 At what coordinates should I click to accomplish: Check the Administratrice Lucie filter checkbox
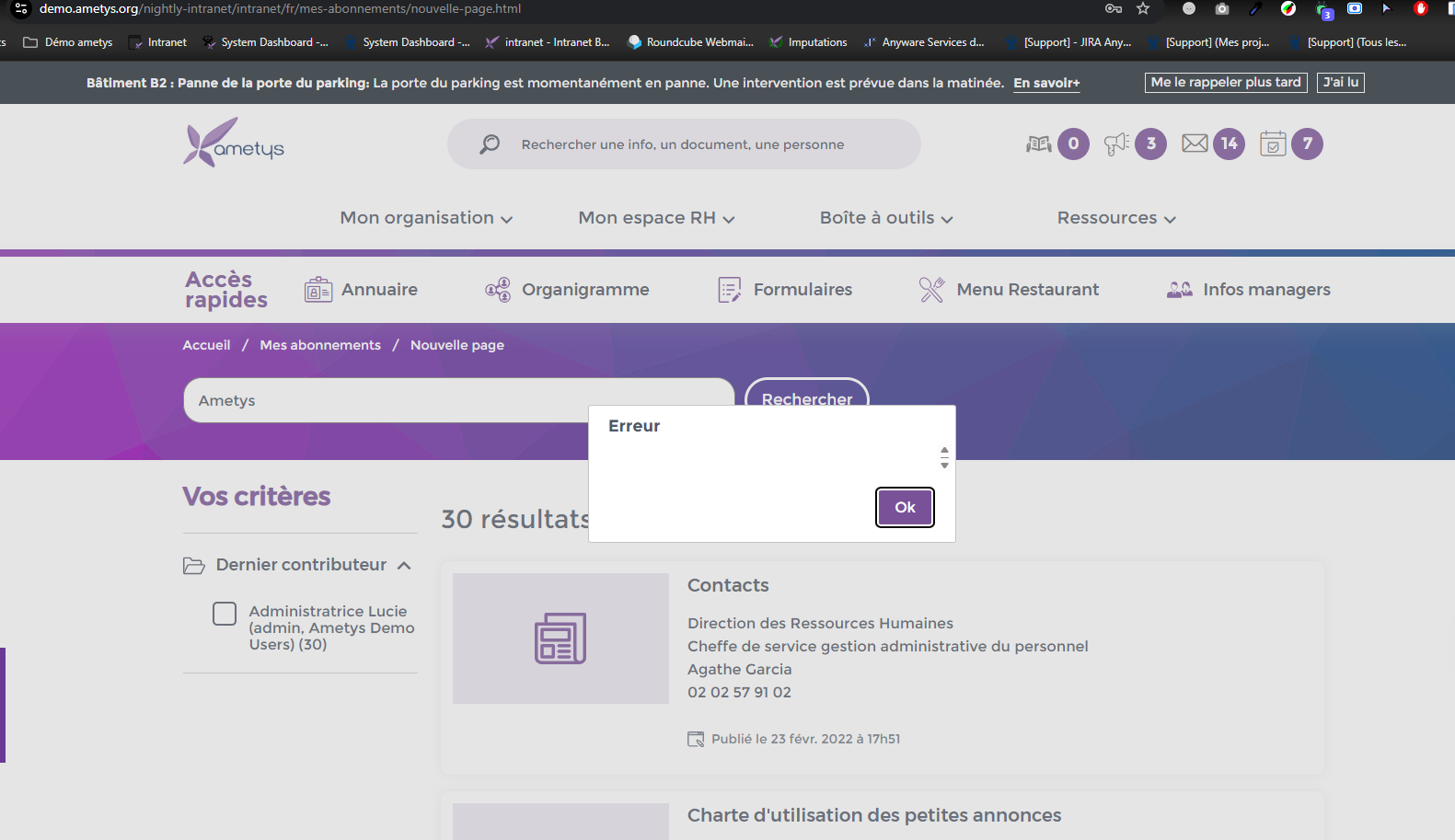coord(225,614)
